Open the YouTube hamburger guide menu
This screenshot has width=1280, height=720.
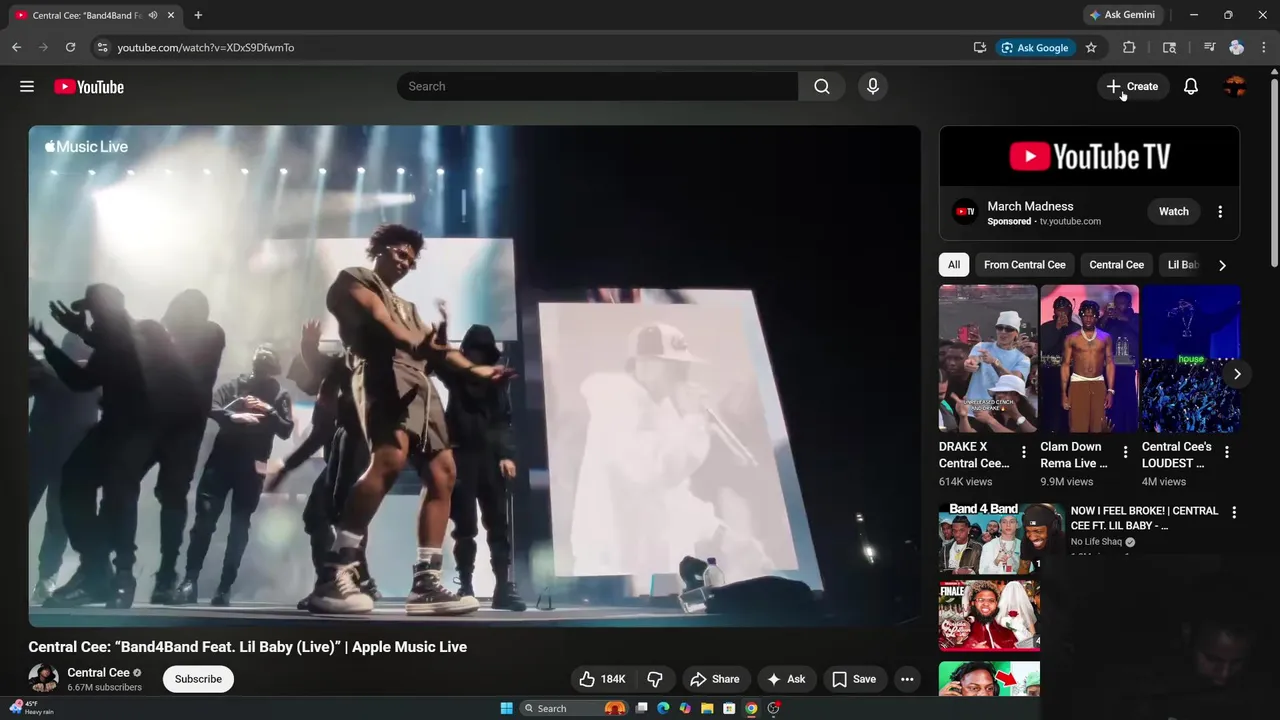coord(27,87)
